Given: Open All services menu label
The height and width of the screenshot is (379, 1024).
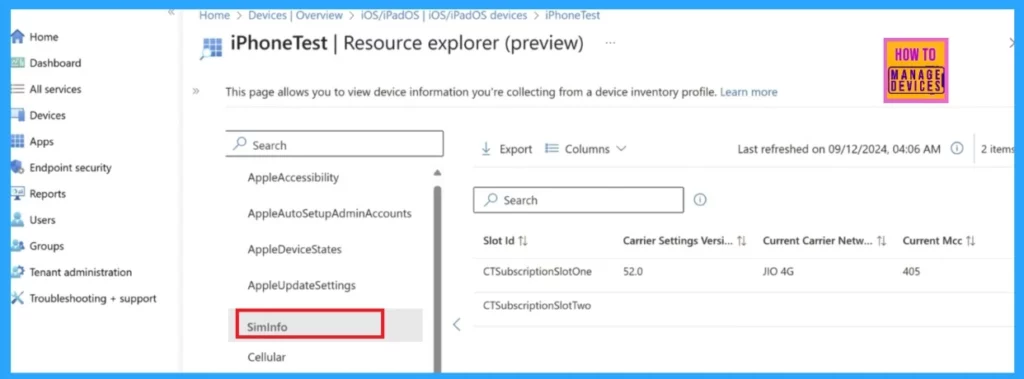Looking at the screenshot, I should point(56,90).
